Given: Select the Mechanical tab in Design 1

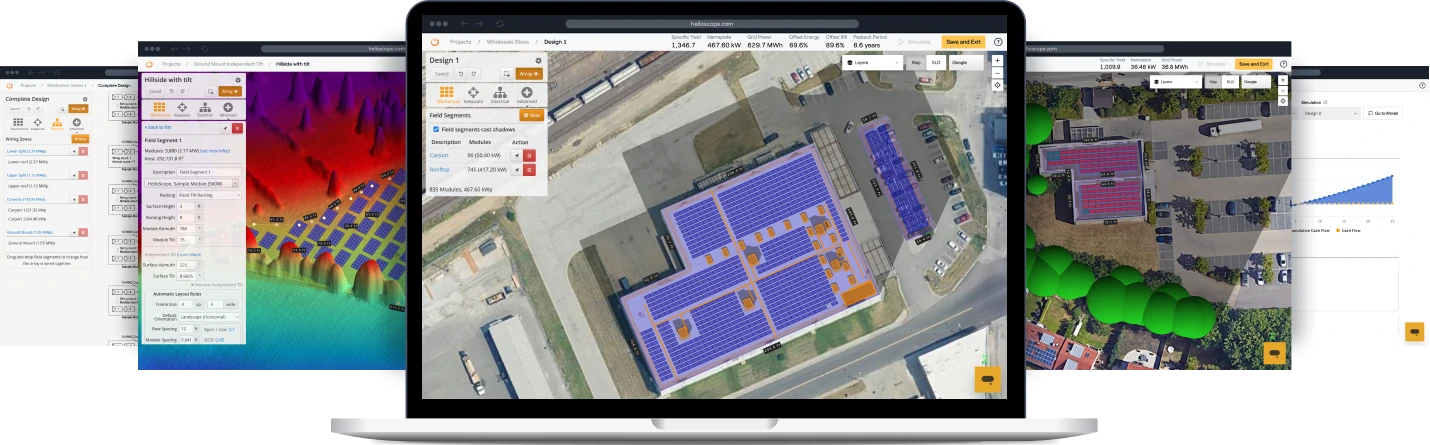Looking at the screenshot, I should [446, 94].
